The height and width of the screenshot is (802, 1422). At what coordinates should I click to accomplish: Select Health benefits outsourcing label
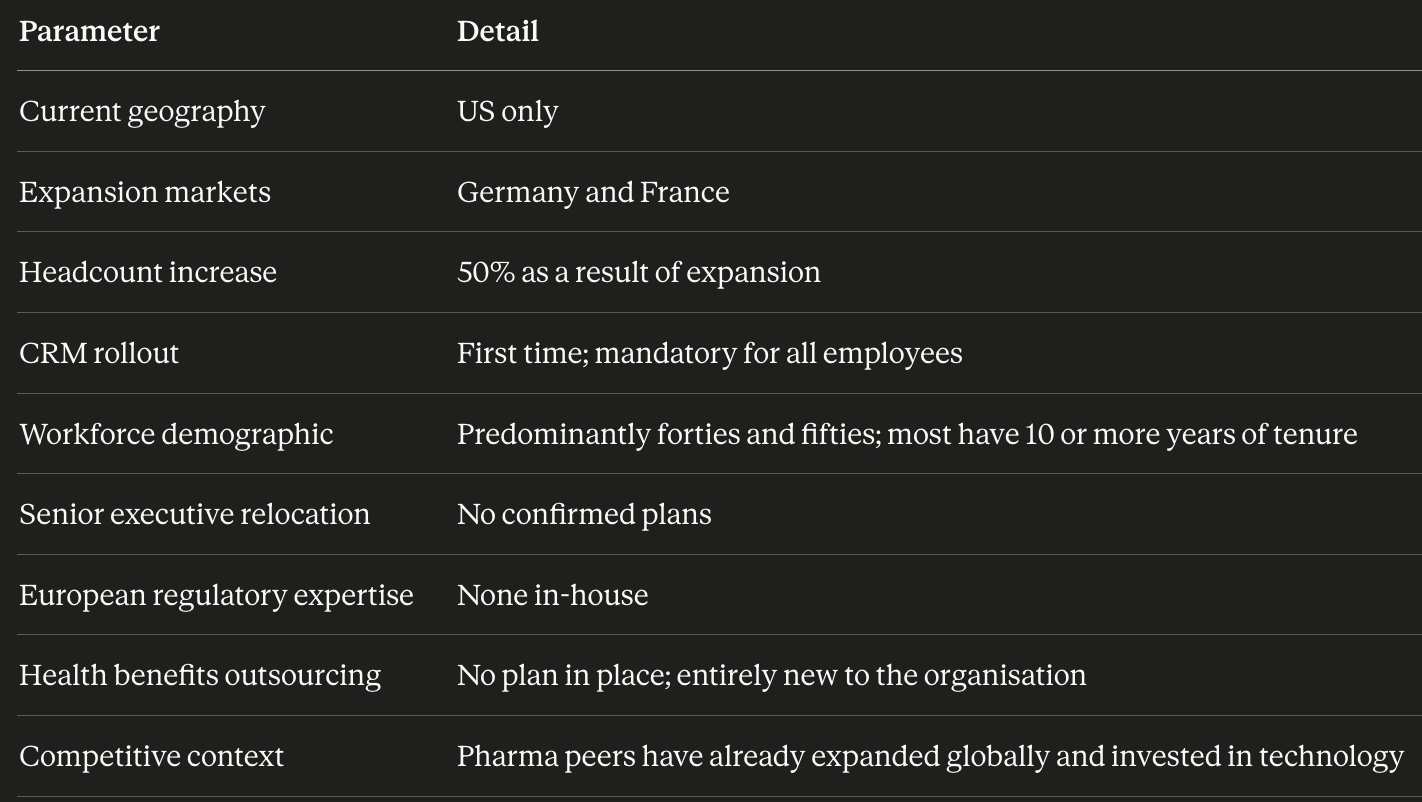200,675
